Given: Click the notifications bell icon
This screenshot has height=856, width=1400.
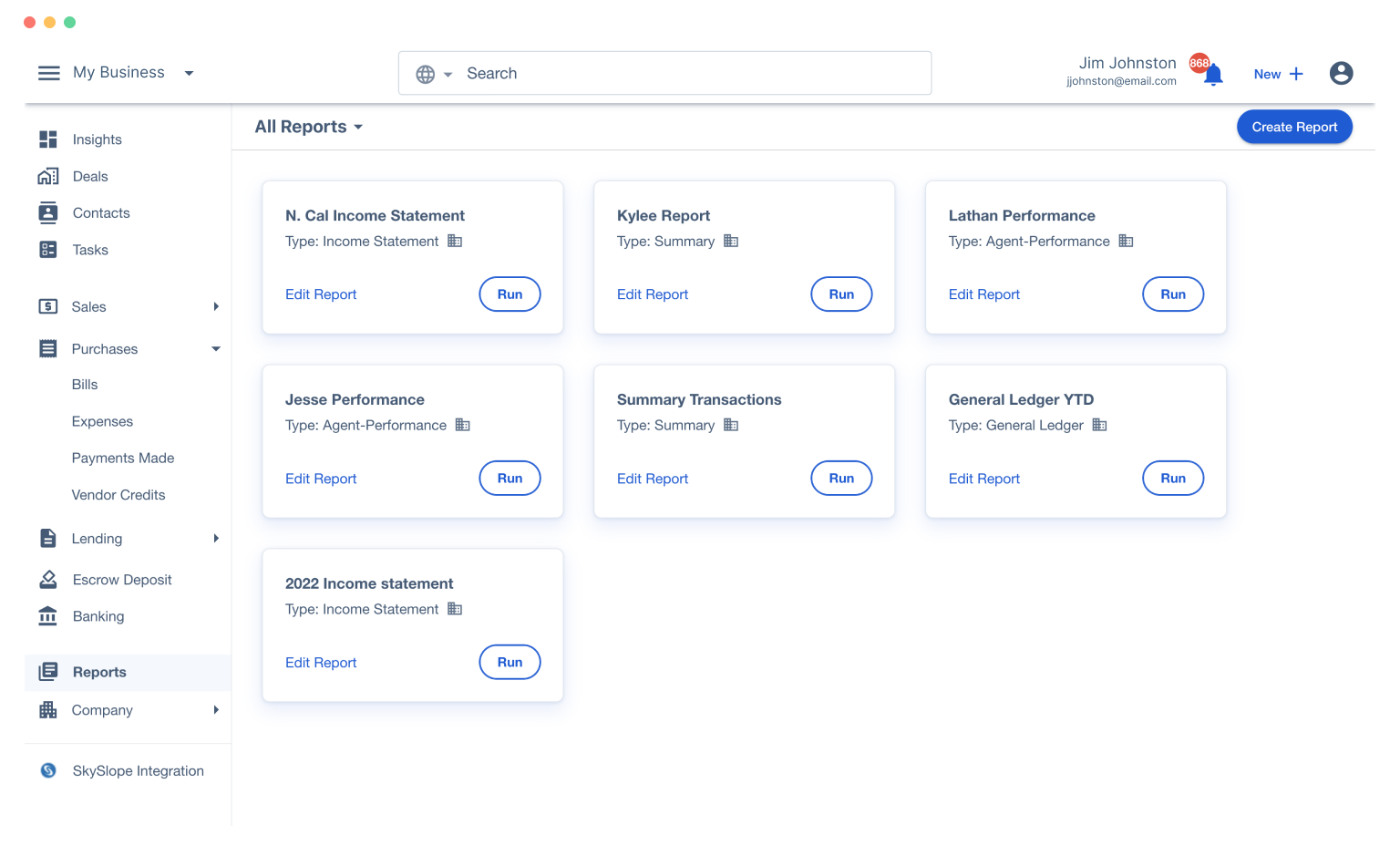Looking at the screenshot, I should (x=1213, y=76).
